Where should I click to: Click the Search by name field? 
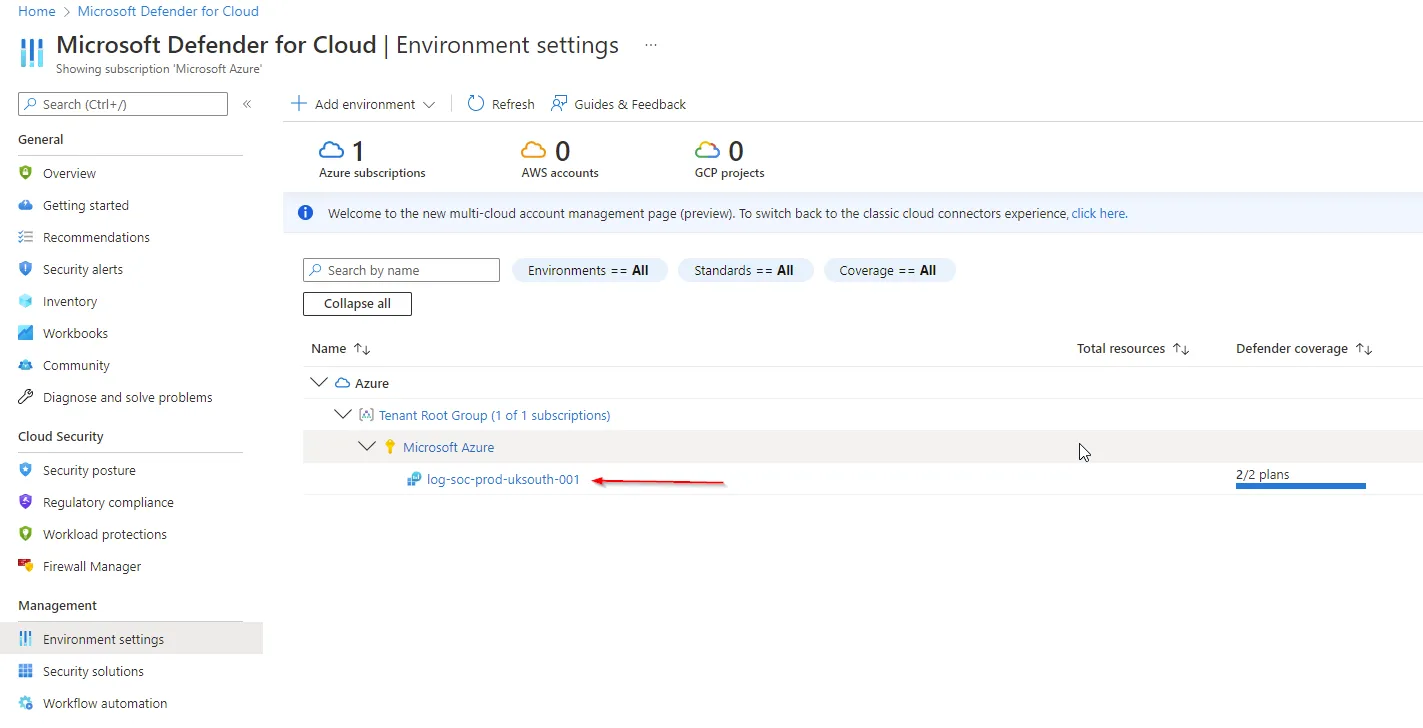(x=401, y=270)
